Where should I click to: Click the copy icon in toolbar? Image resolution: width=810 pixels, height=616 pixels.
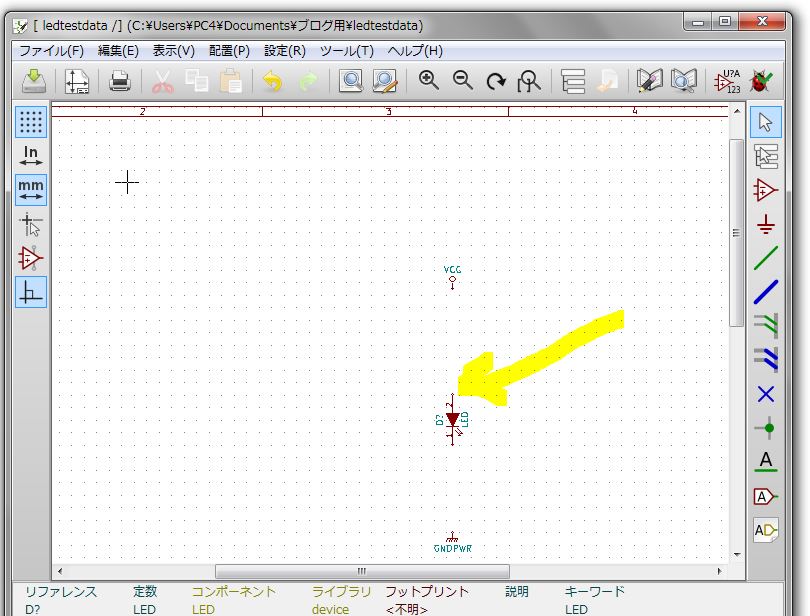196,81
